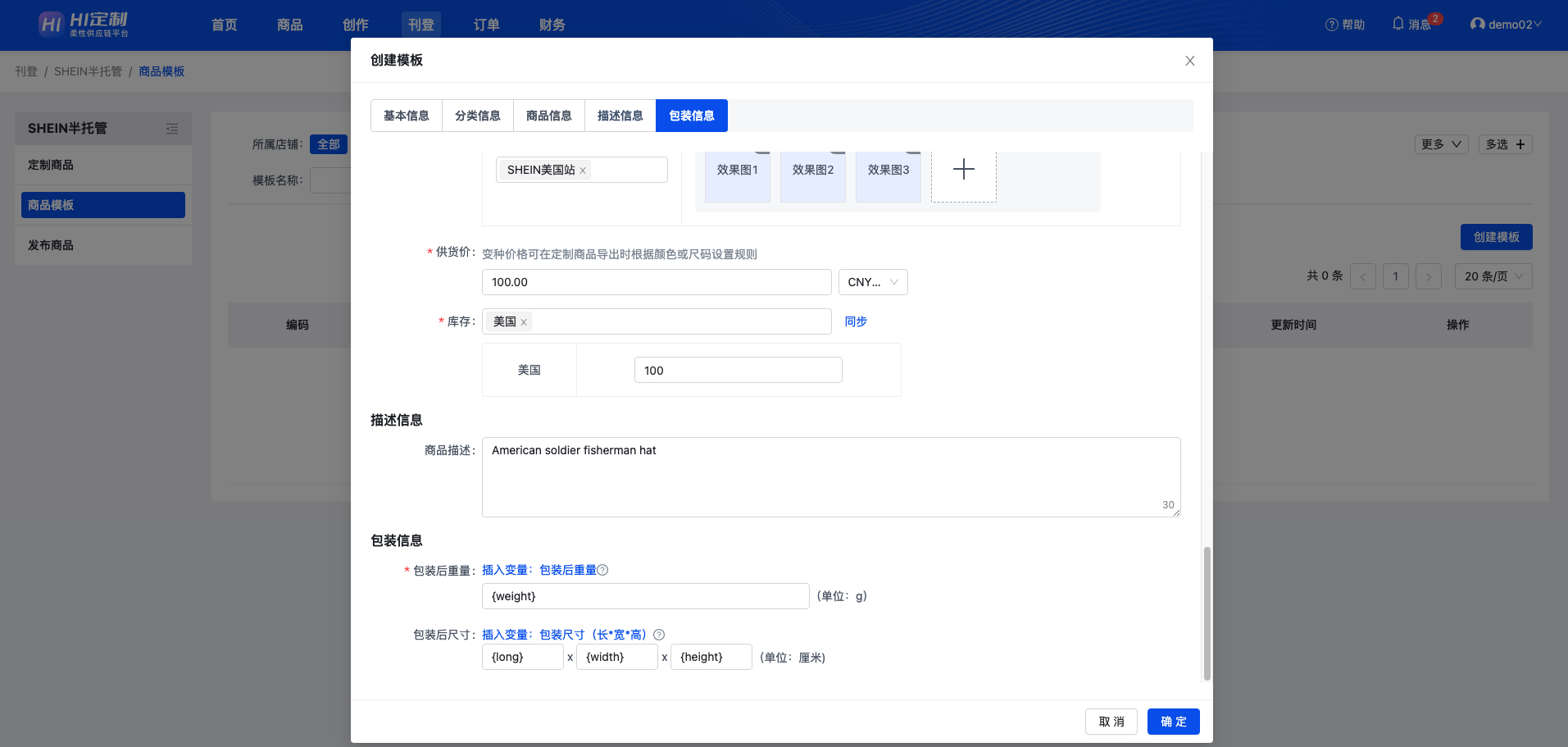Switch to 商品信息 tab
The image size is (1568, 747).
pos(549,116)
